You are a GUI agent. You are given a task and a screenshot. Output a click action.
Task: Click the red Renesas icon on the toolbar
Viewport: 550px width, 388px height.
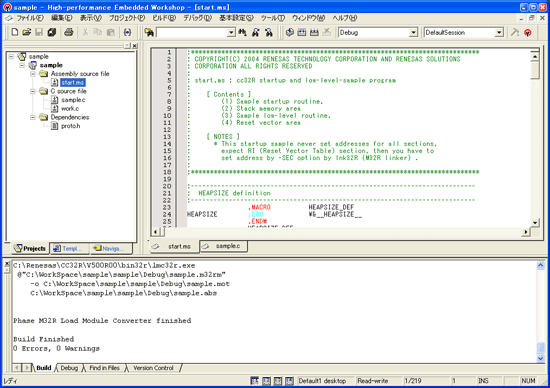click(528, 33)
